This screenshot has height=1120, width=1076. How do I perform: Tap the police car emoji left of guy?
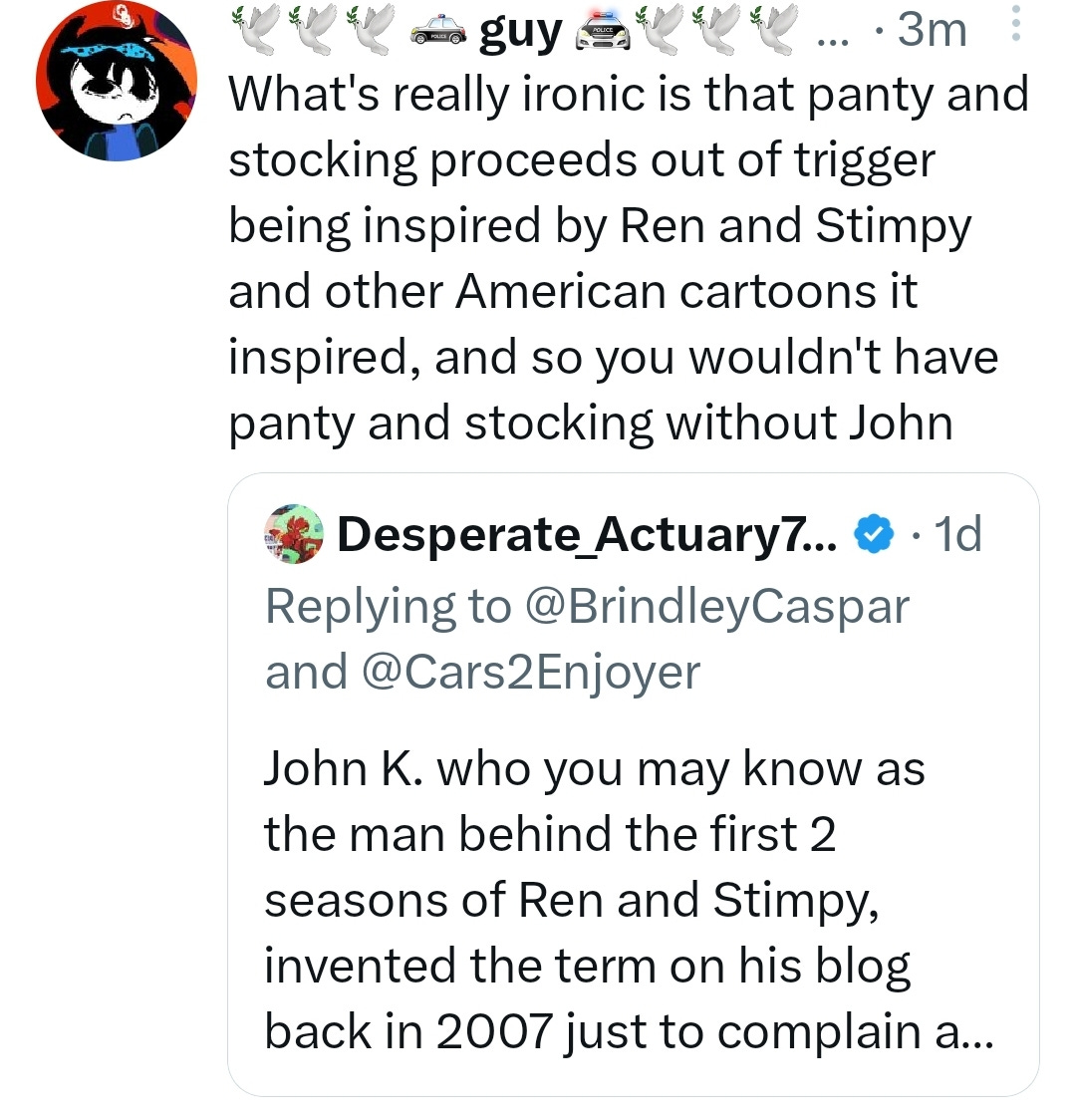438,32
